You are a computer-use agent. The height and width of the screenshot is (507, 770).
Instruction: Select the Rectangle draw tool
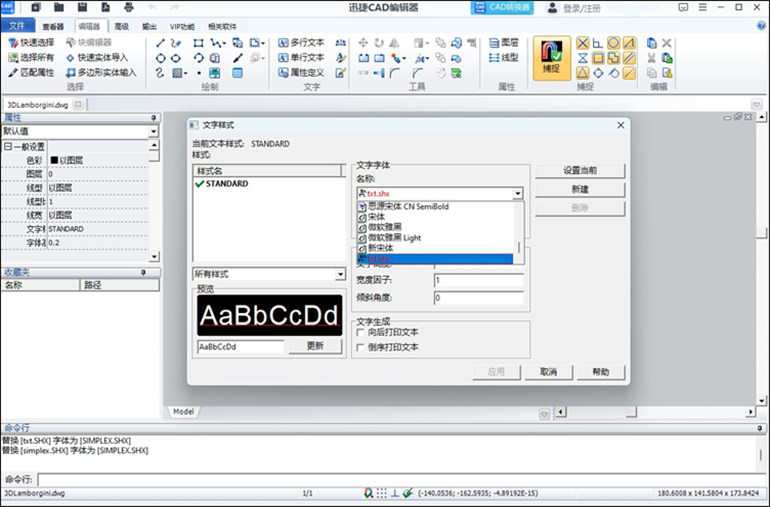[198, 43]
